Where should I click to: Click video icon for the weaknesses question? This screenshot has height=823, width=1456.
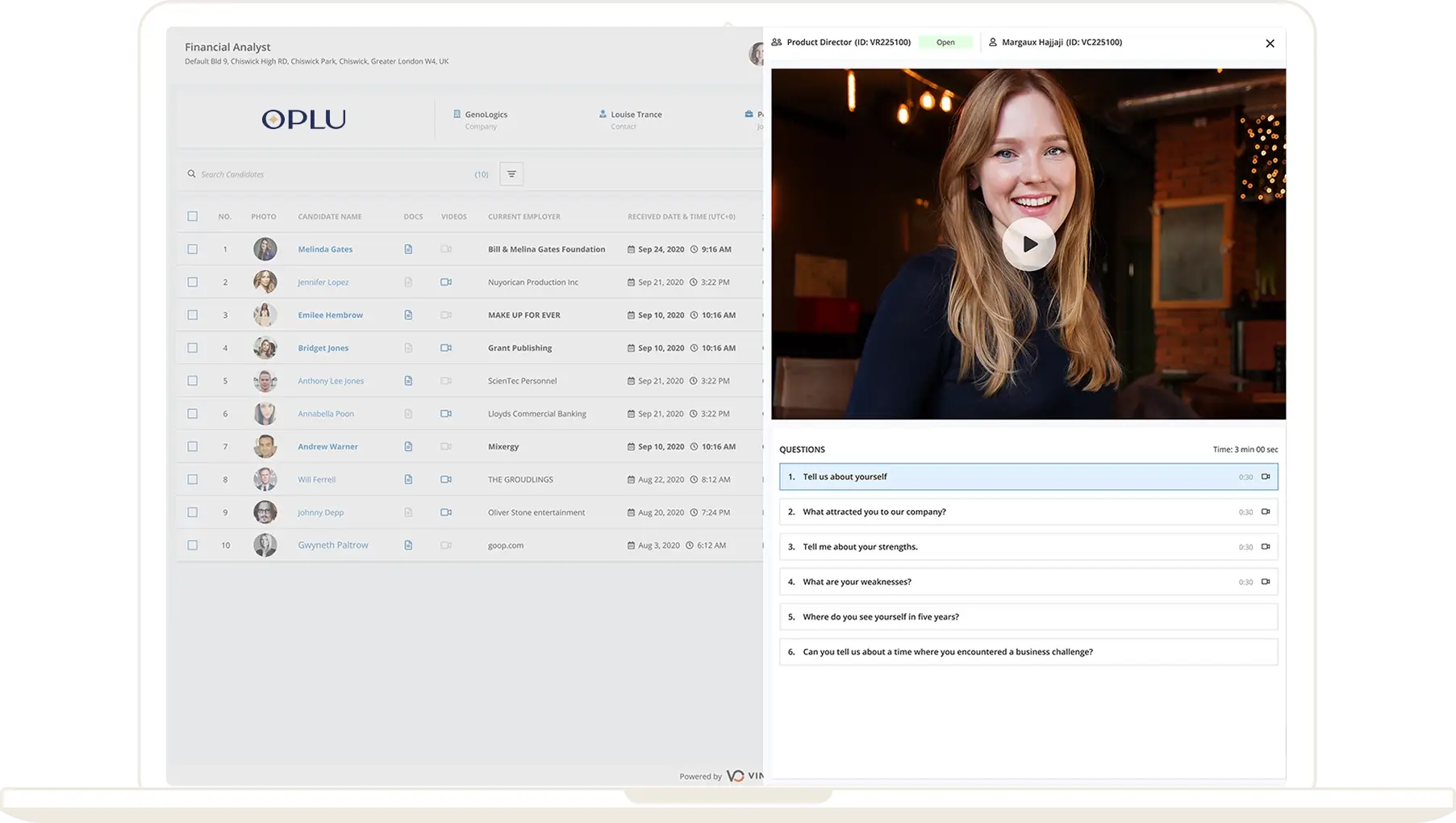tap(1265, 582)
